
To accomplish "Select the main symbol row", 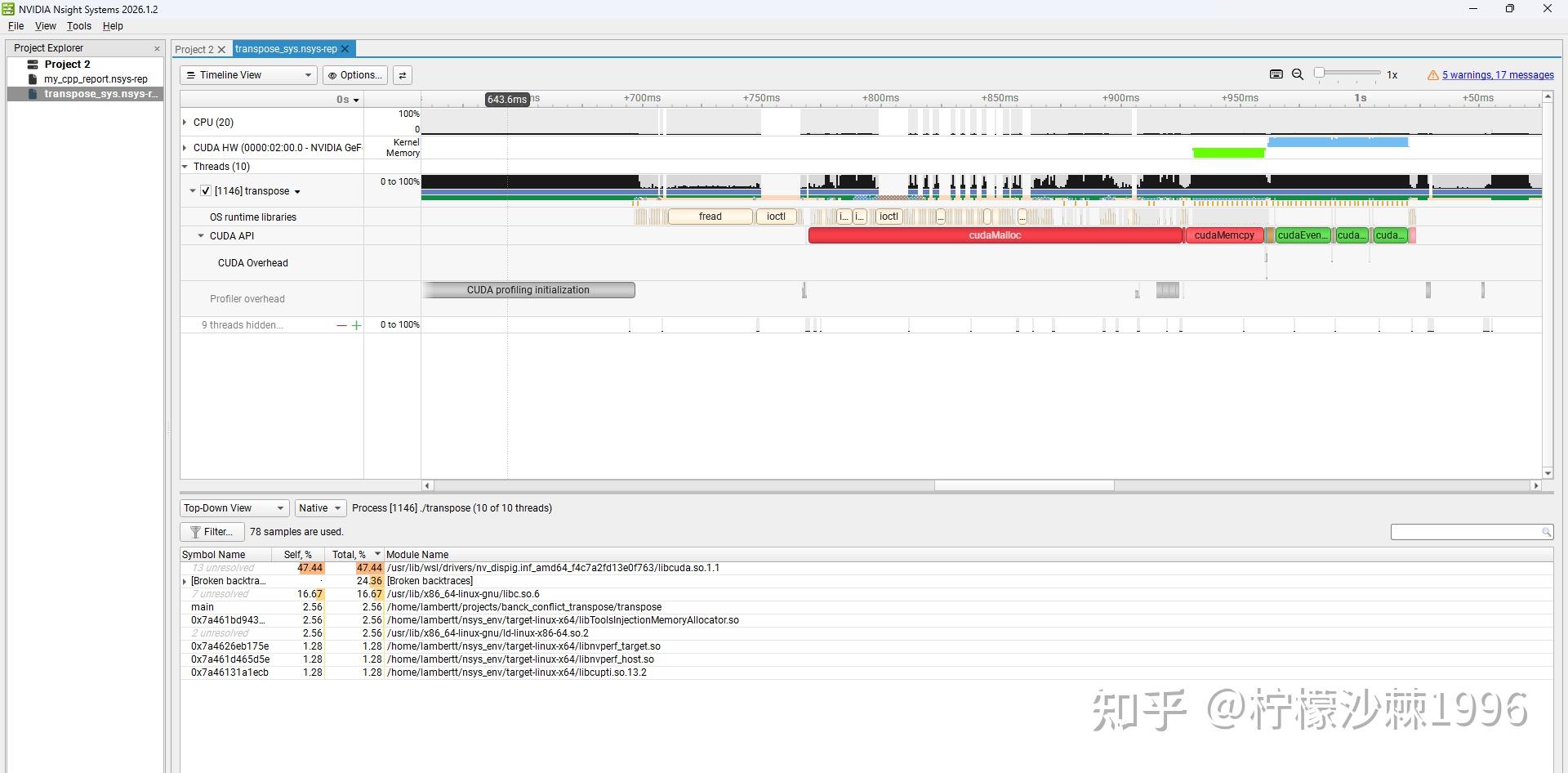I will (x=866, y=607).
